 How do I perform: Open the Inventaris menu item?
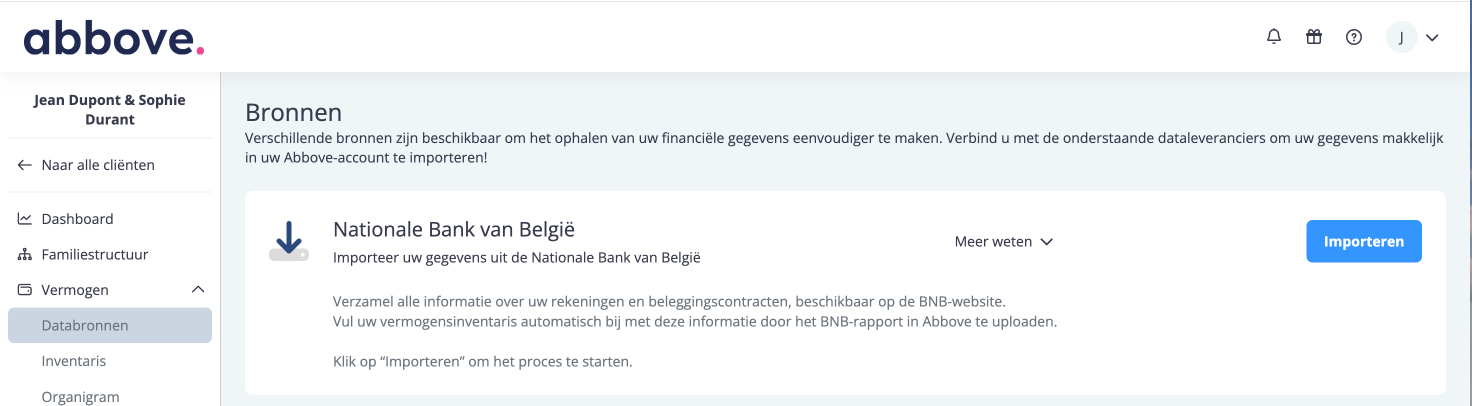click(x=74, y=361)
